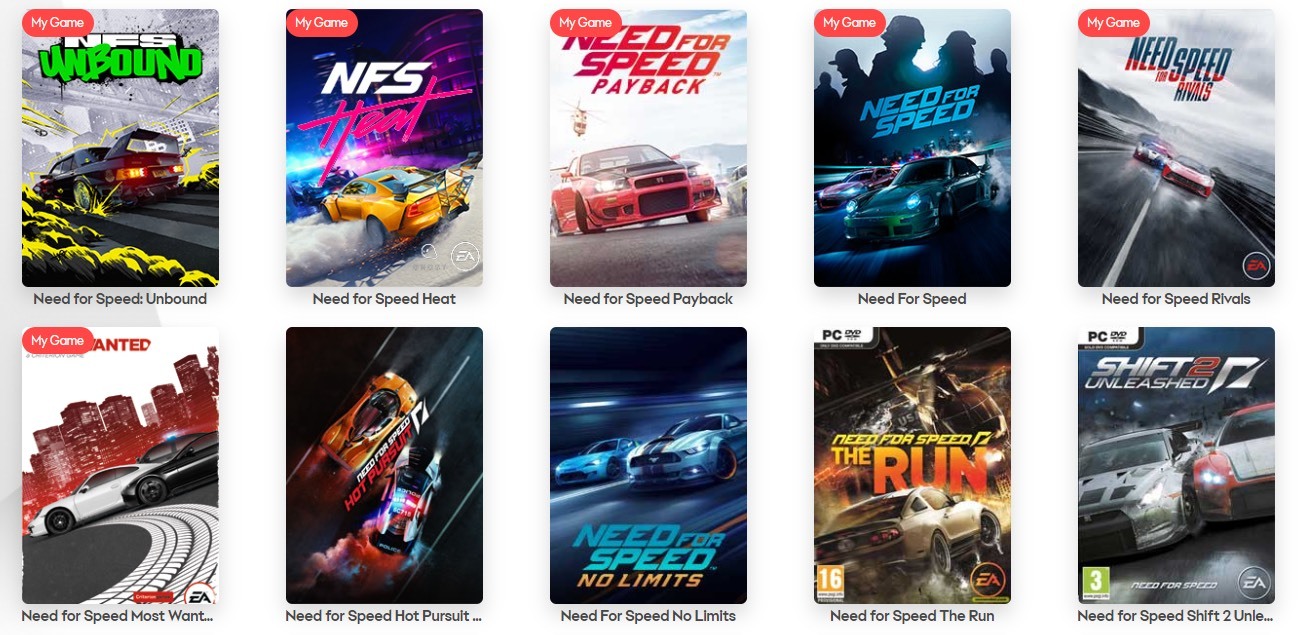This screenshot has width=1305, height=635.
Task: Click My Game badge on NFS Heat
Action: pos(322,23)
